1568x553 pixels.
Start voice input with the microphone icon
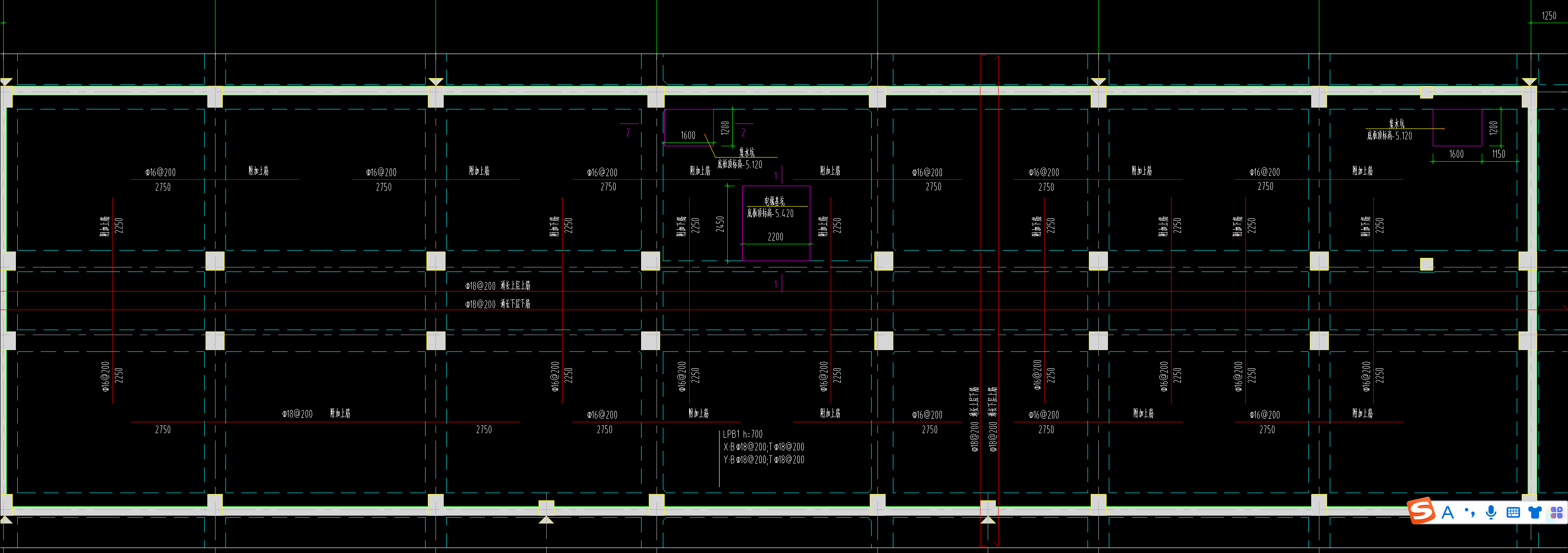1491,513
